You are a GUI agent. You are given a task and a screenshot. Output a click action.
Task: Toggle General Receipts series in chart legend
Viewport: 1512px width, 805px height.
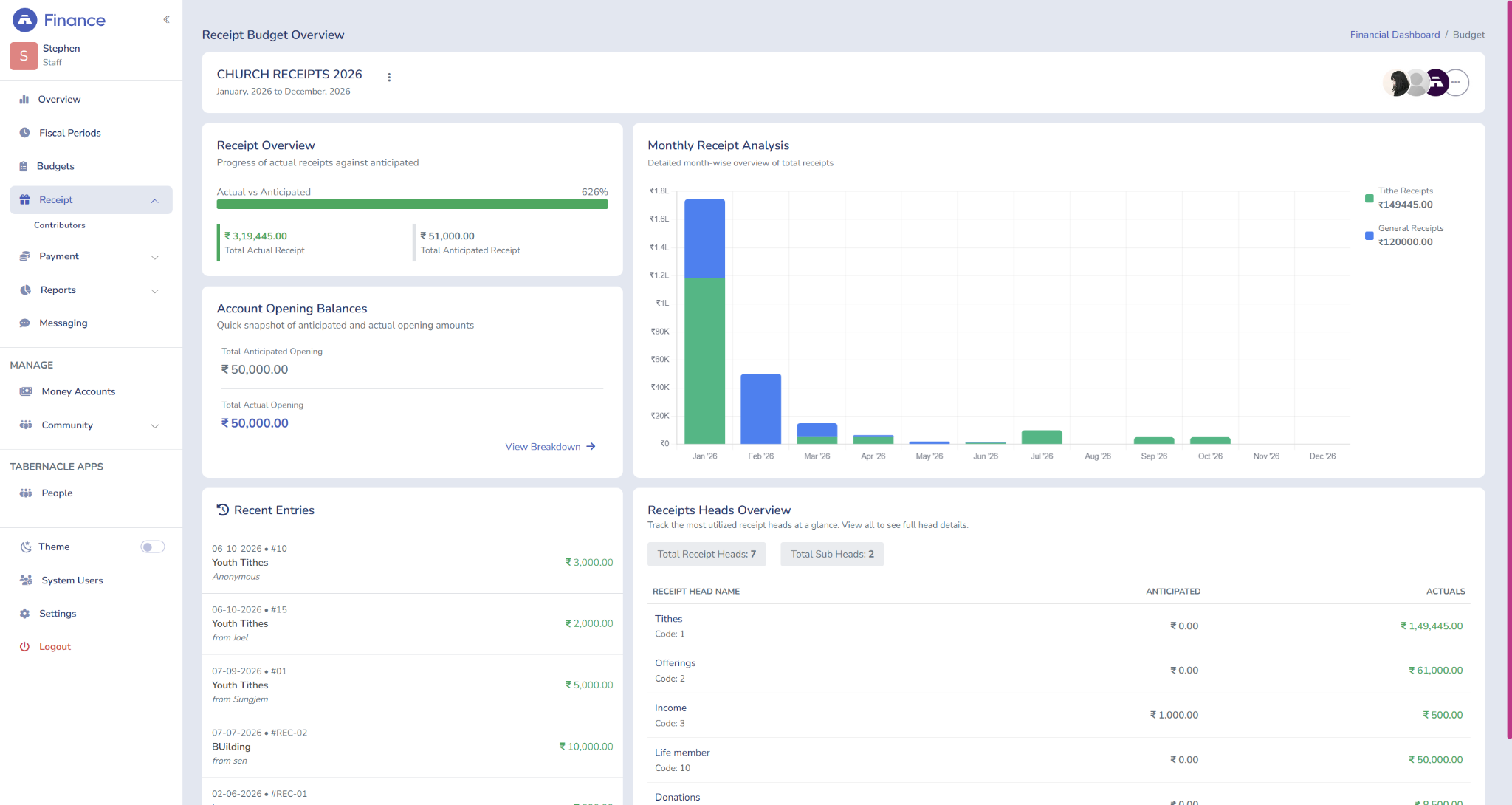click(x=1404, y=235)
